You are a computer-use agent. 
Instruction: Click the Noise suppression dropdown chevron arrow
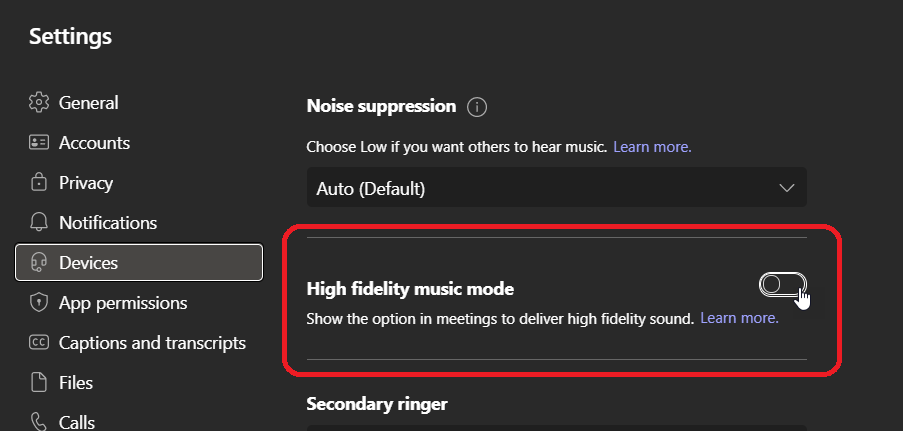point(786,188)
